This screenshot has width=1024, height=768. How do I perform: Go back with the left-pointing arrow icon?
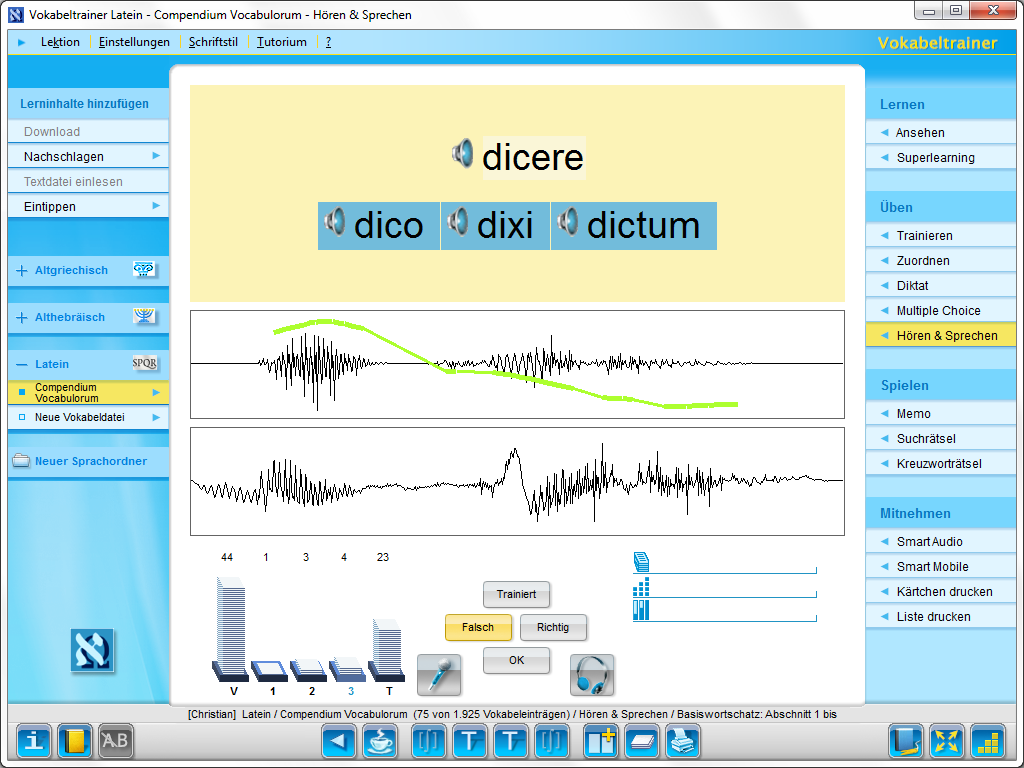coord(338,741)
